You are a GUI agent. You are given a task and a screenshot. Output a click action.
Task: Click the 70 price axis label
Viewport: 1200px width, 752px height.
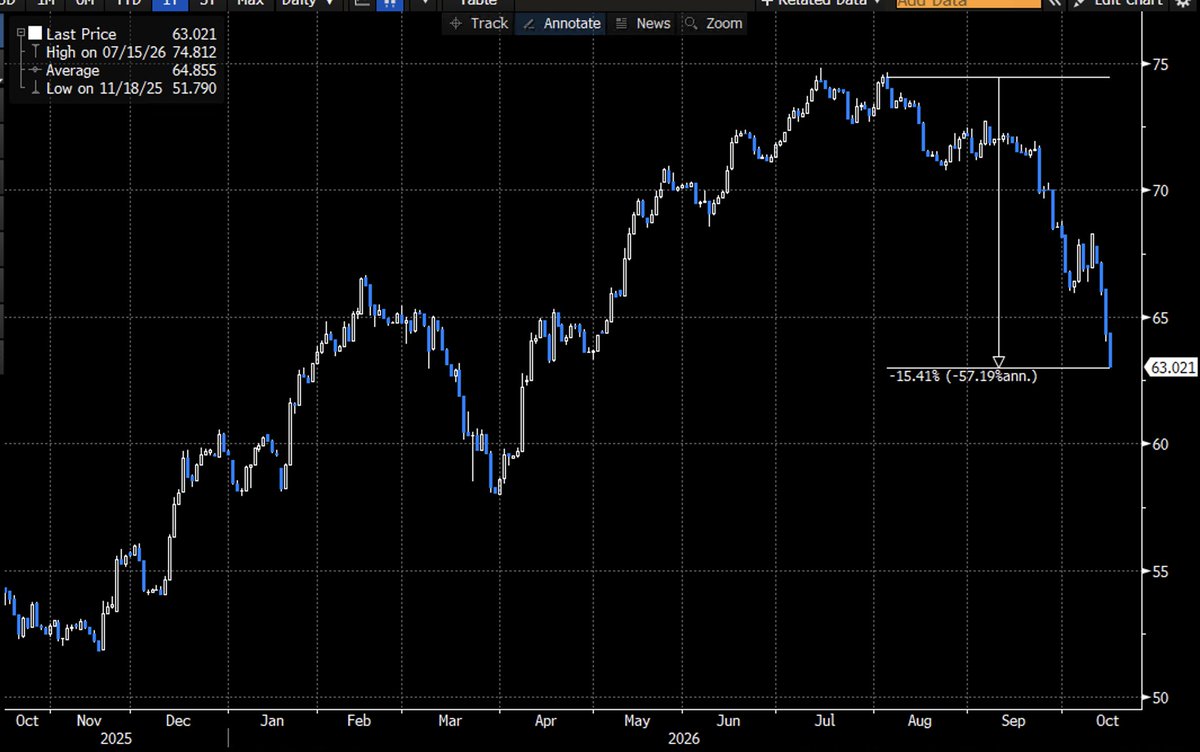1159,191
